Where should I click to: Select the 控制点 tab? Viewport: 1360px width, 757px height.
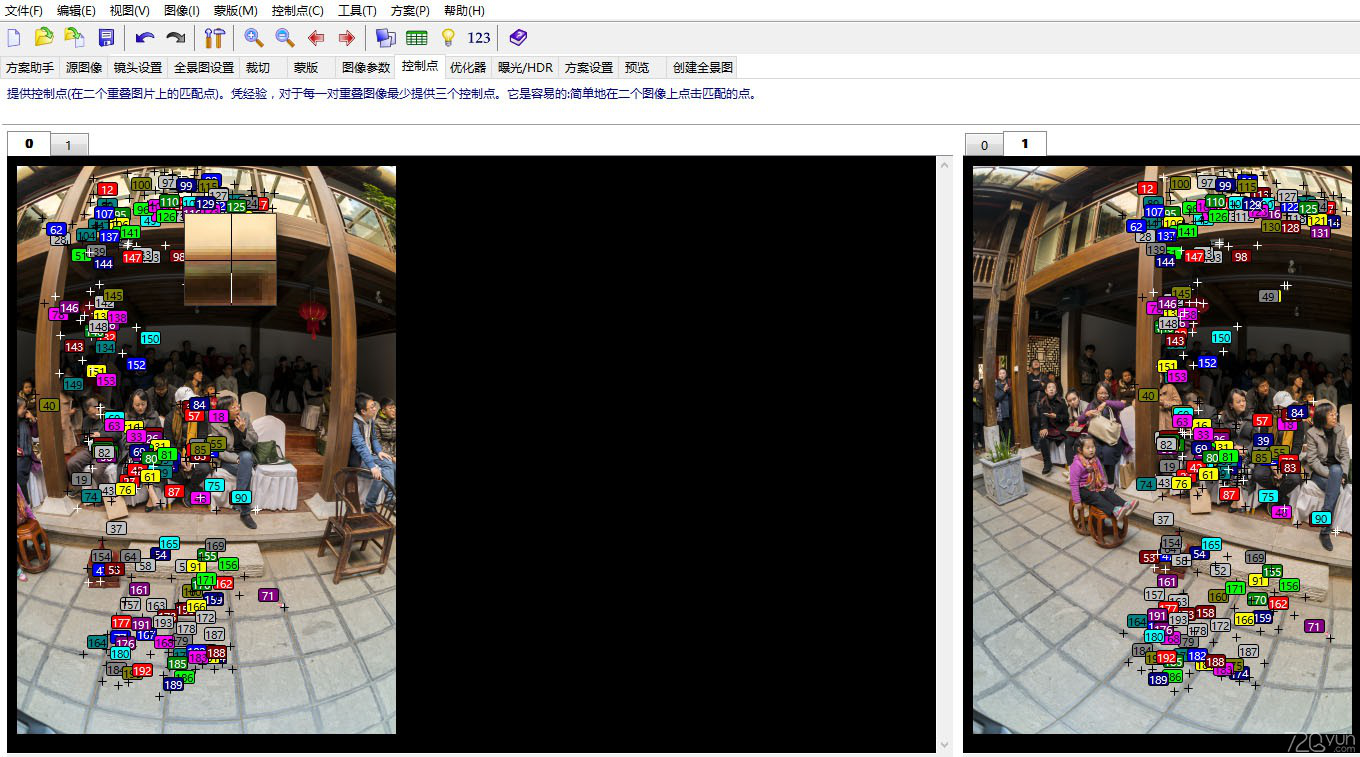click(420, 66)
